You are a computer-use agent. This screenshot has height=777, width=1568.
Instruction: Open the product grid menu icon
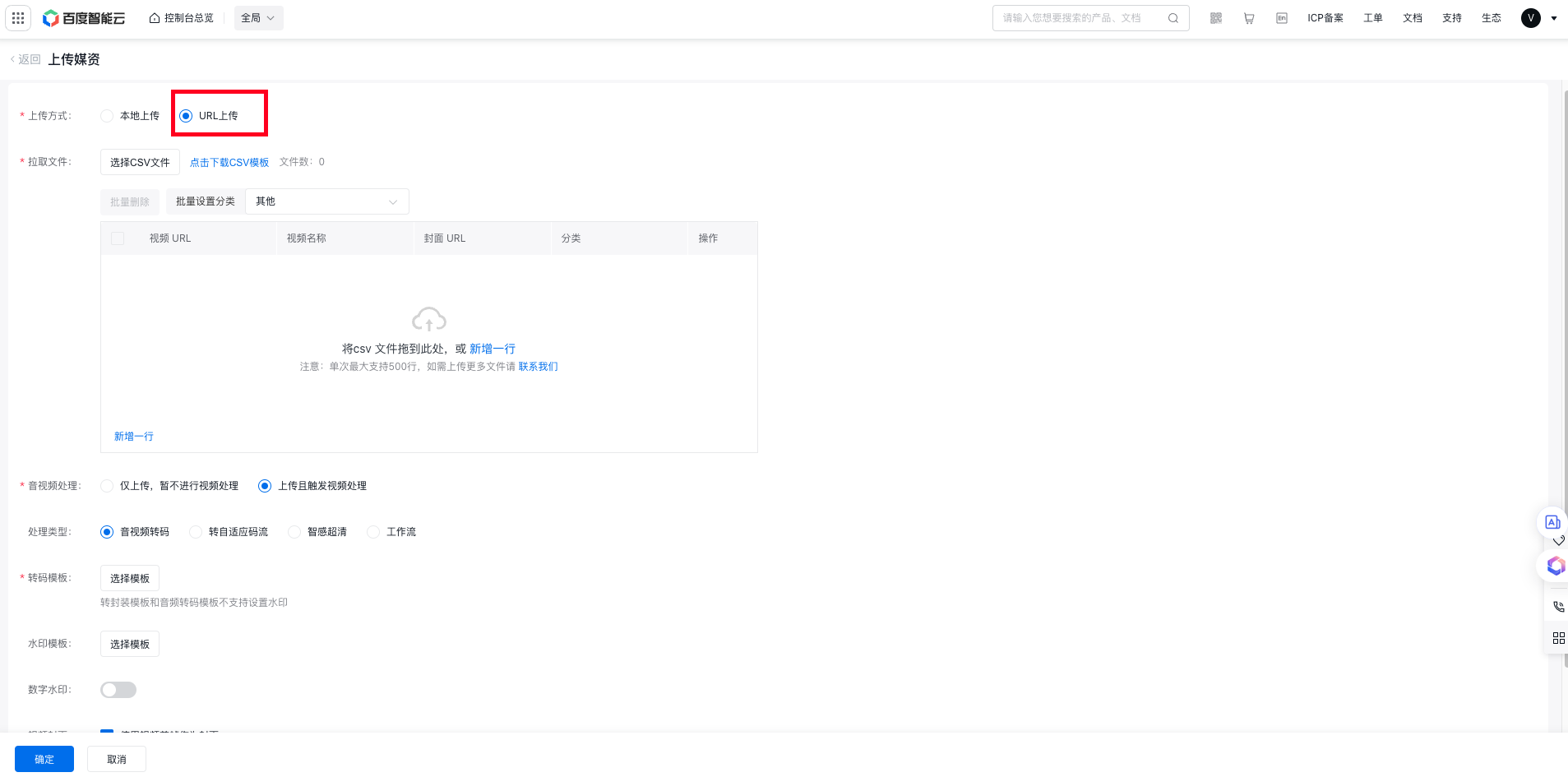click(18, 18)
